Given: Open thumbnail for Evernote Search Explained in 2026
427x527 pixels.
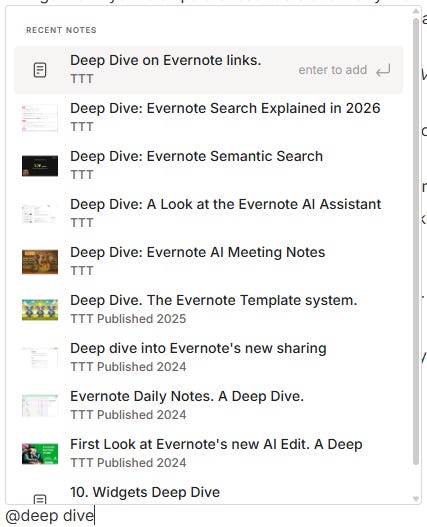Looking at the screenshot, I should tap(40, 118).
